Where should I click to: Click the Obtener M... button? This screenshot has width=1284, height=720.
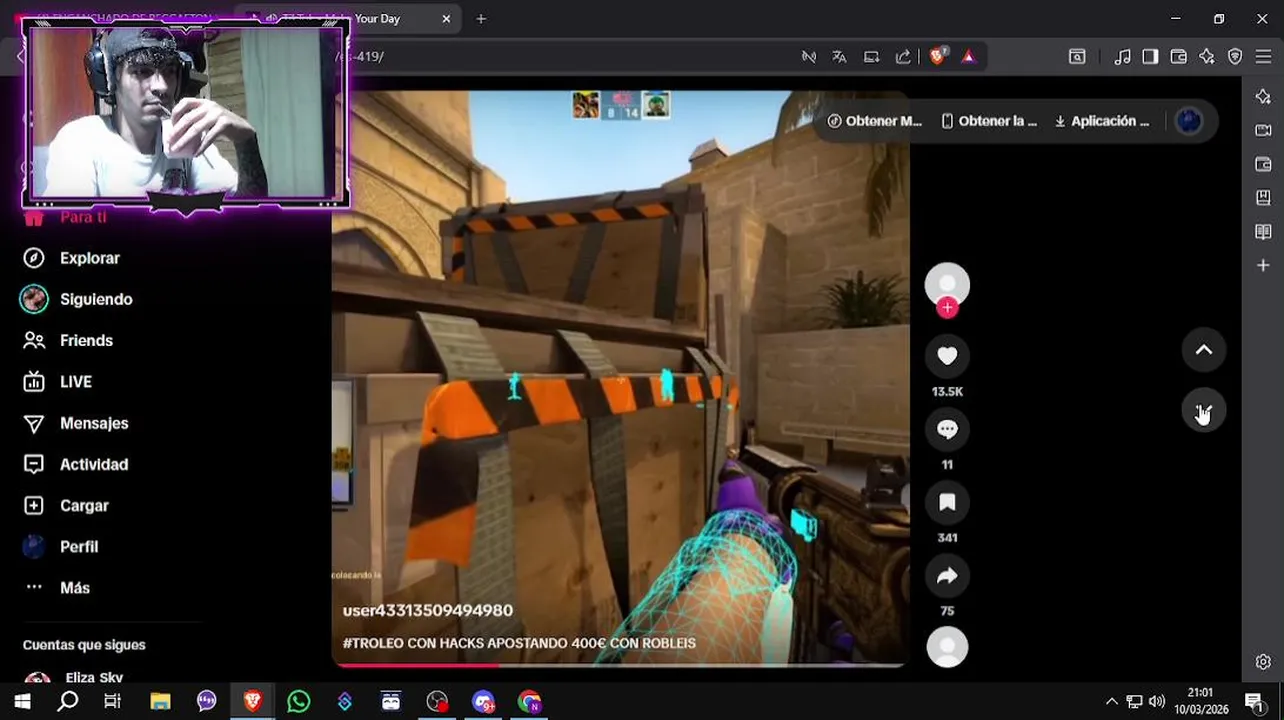click(x=874, y=121)
